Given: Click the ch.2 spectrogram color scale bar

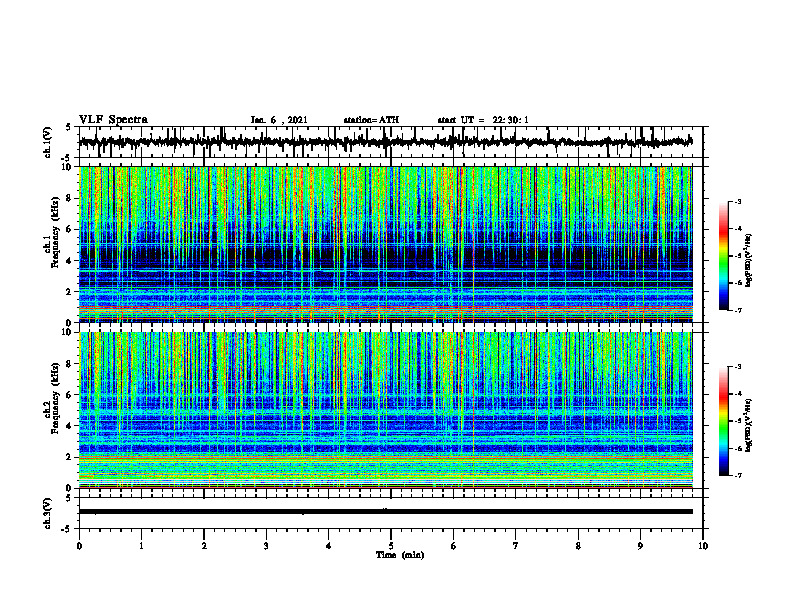Looking at the screenshot, I should (x=723, y=421).
